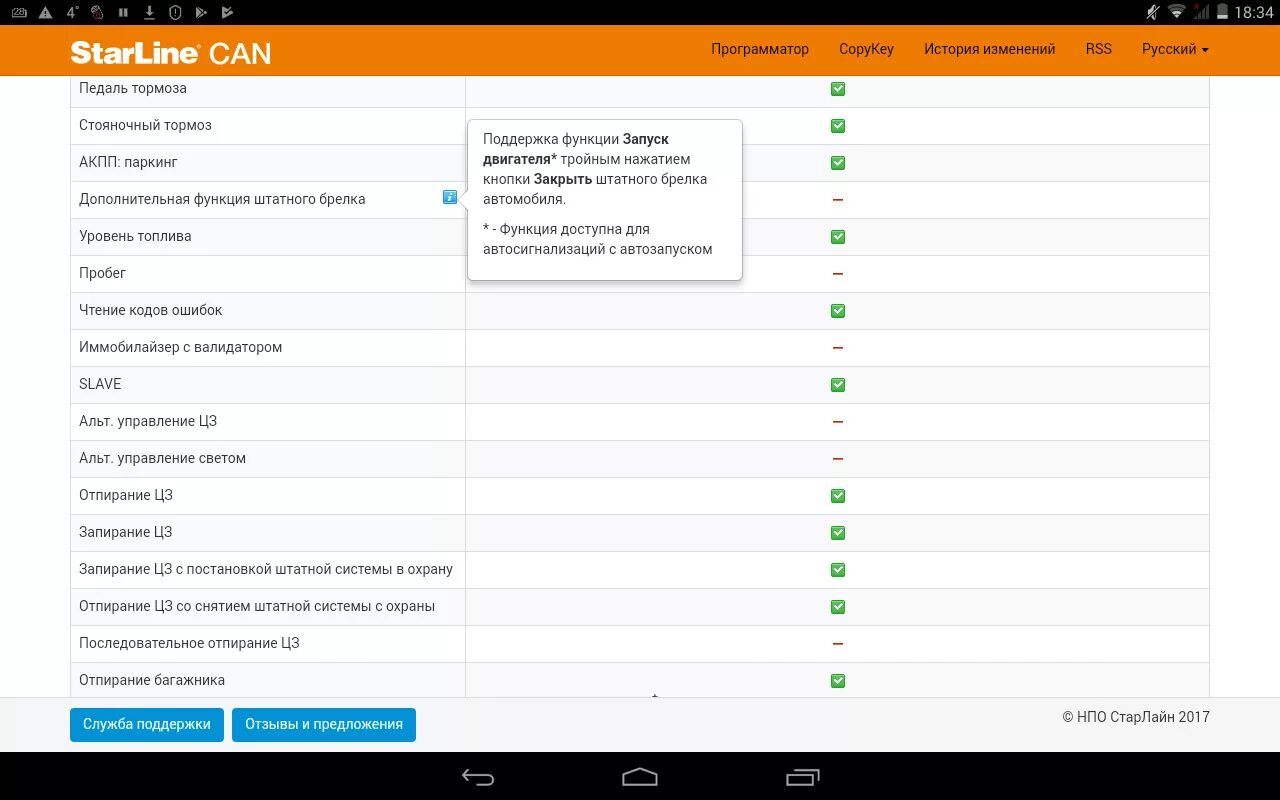Click green check icon in Стояночный тормоз row
The height and width of the screenshot is (800, 1280).
pyautogui.click(x=838, y=126)
